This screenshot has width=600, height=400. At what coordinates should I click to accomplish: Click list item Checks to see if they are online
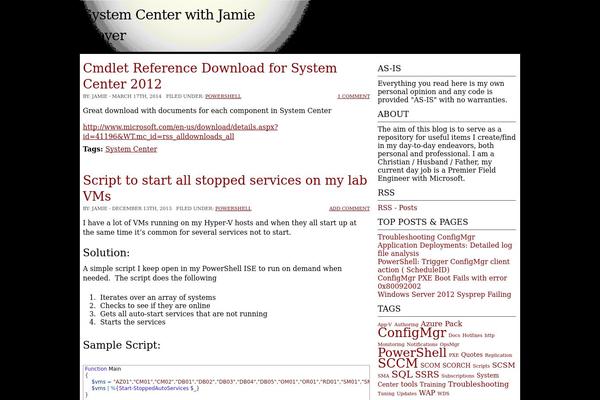point(155,305)
